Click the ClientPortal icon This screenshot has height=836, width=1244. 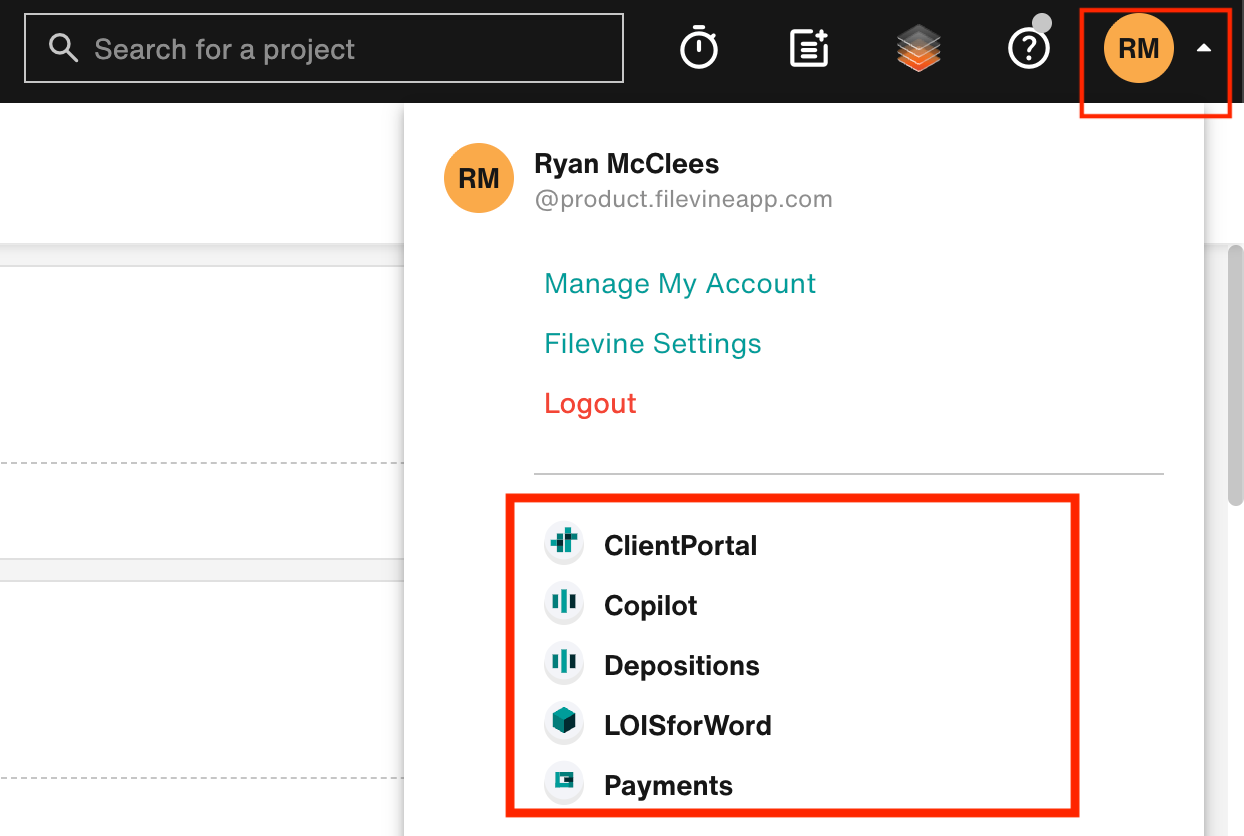coord(564,542)
